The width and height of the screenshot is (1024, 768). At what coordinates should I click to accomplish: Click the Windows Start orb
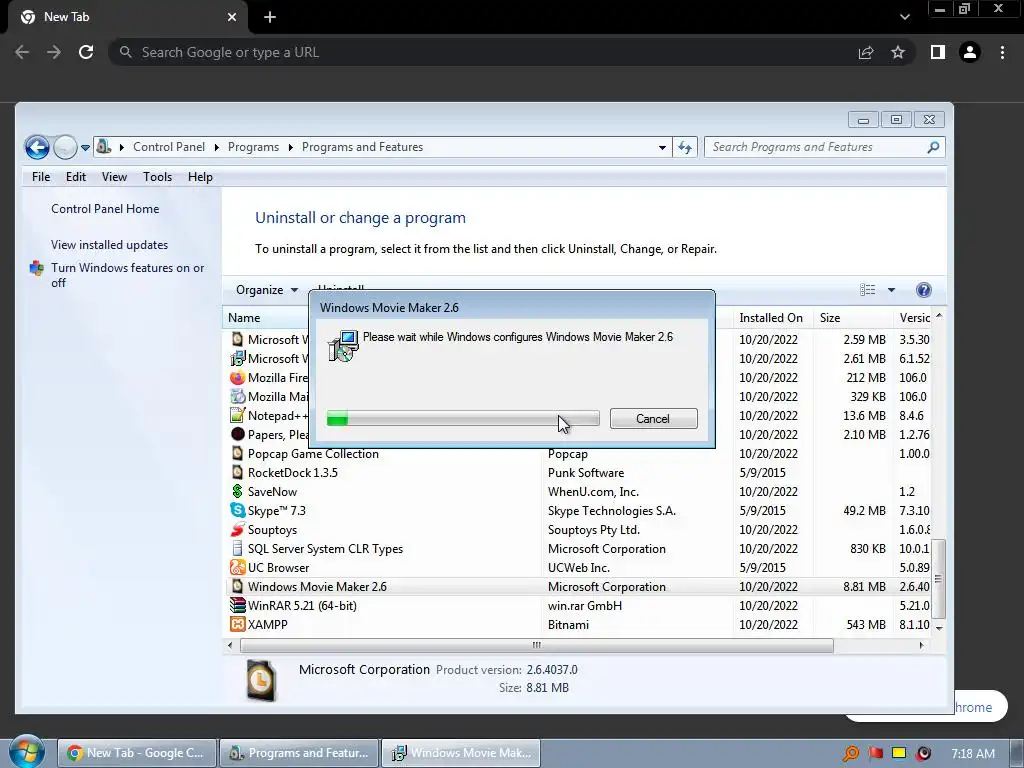(27, 752)
